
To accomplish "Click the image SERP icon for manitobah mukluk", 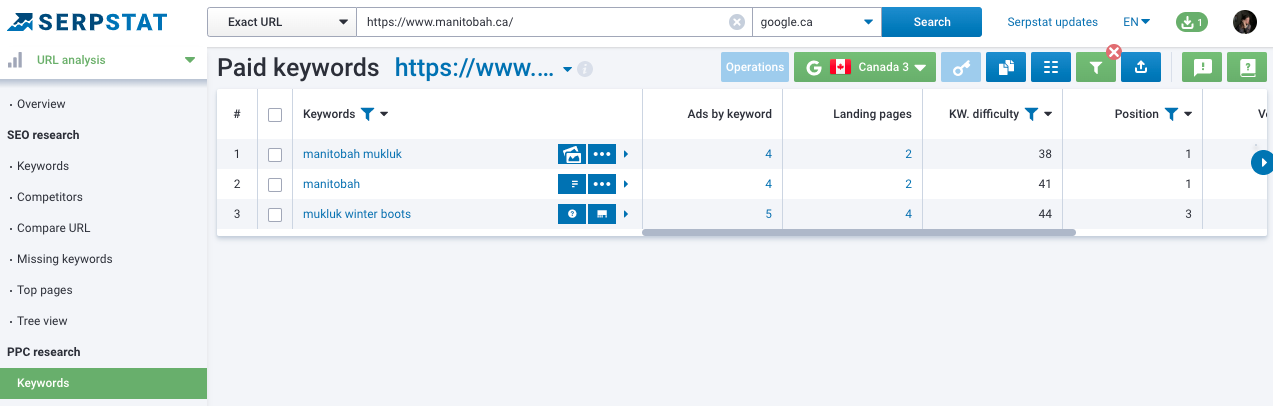I will click(x=572, y=154).
